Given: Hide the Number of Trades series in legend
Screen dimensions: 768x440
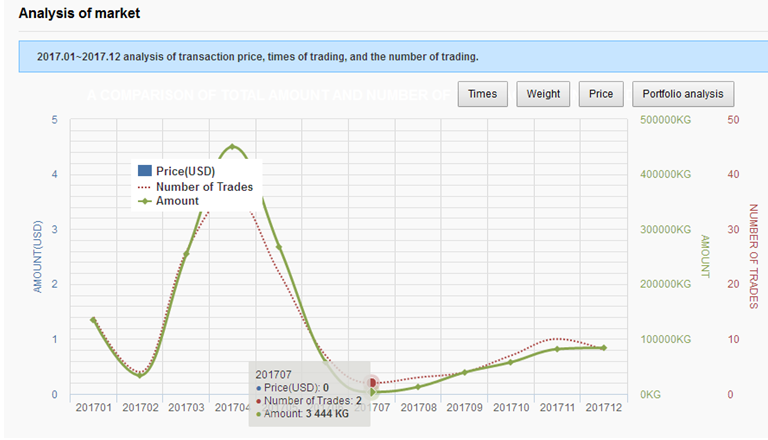Looking at the screenshot, I should click(x=204, y=186).
